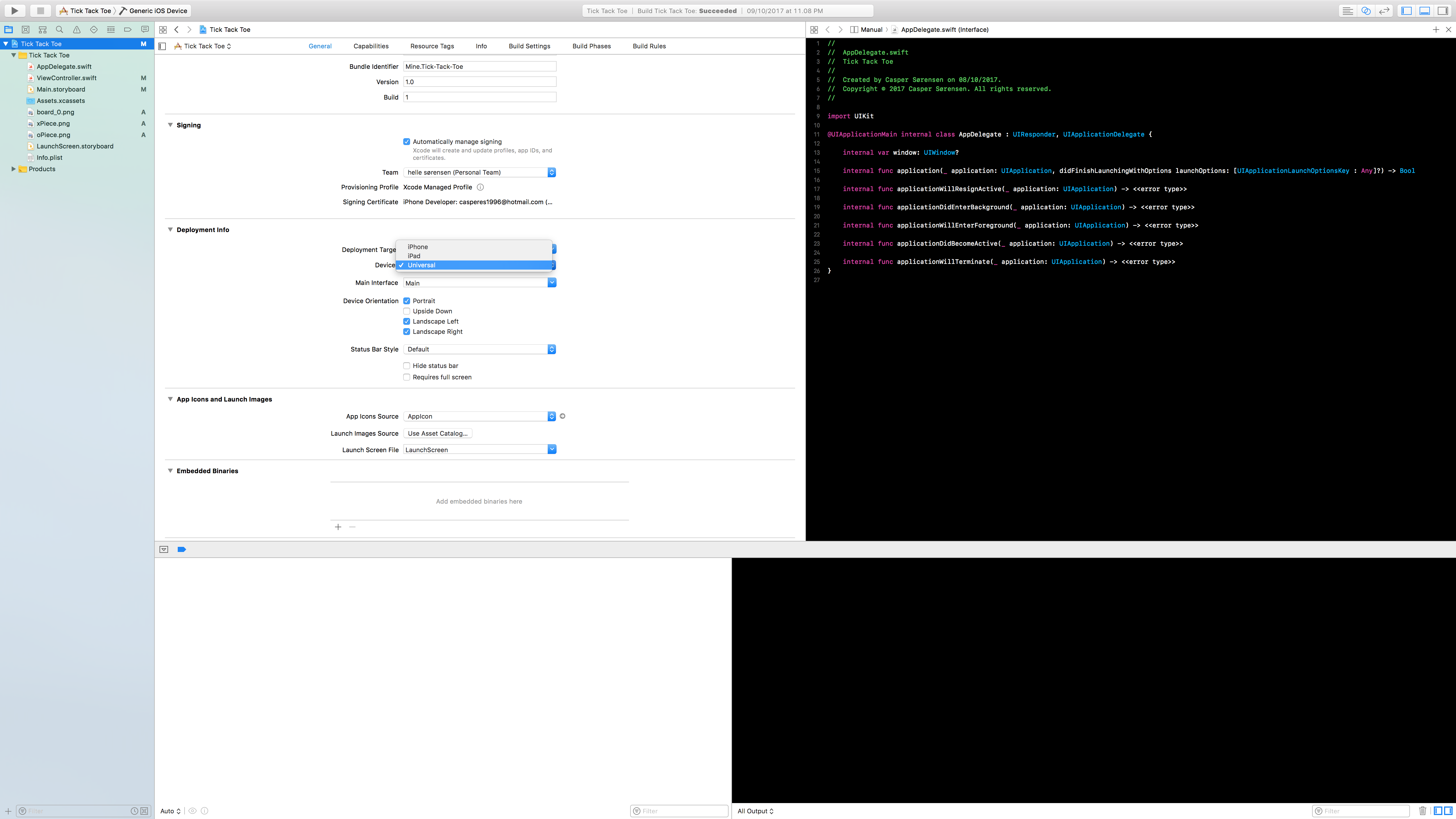The image size is (1456, 819).
Task: Toggle the Debug area visibility icon
Action: (x=1425, y=11)
